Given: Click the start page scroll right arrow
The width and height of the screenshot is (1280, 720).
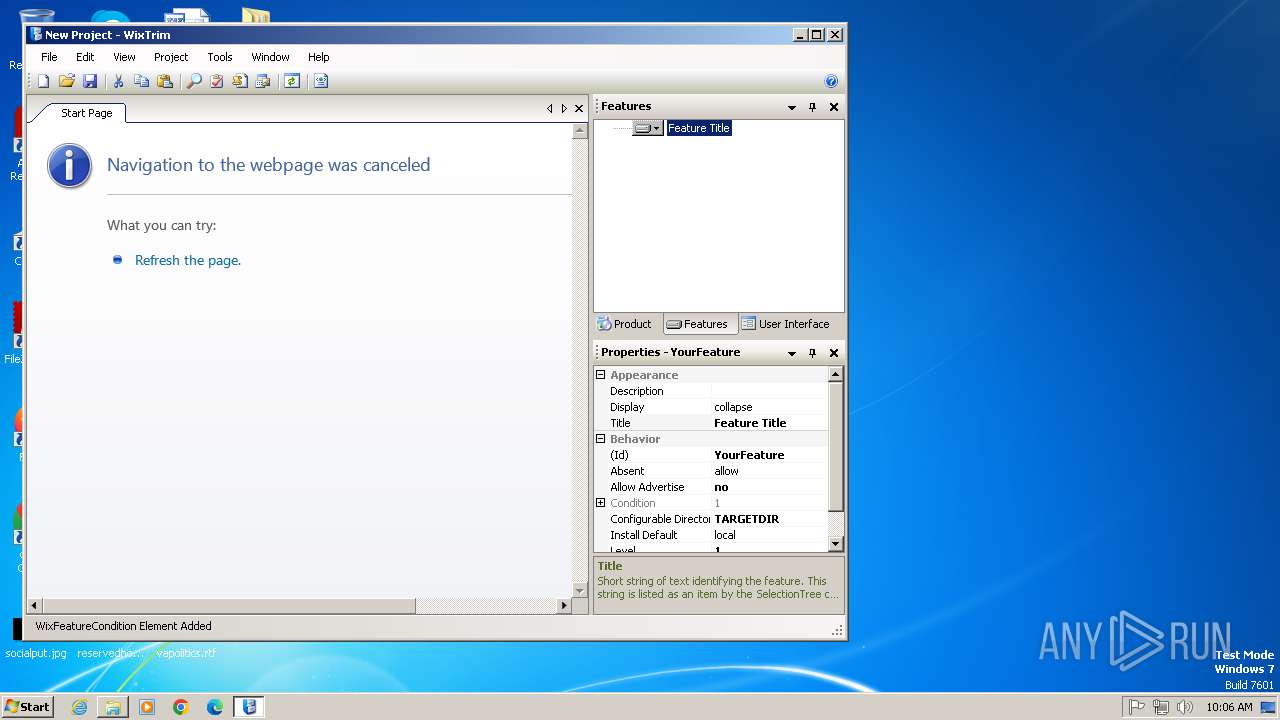Looking at the screenshot, I should coord(564,605).
